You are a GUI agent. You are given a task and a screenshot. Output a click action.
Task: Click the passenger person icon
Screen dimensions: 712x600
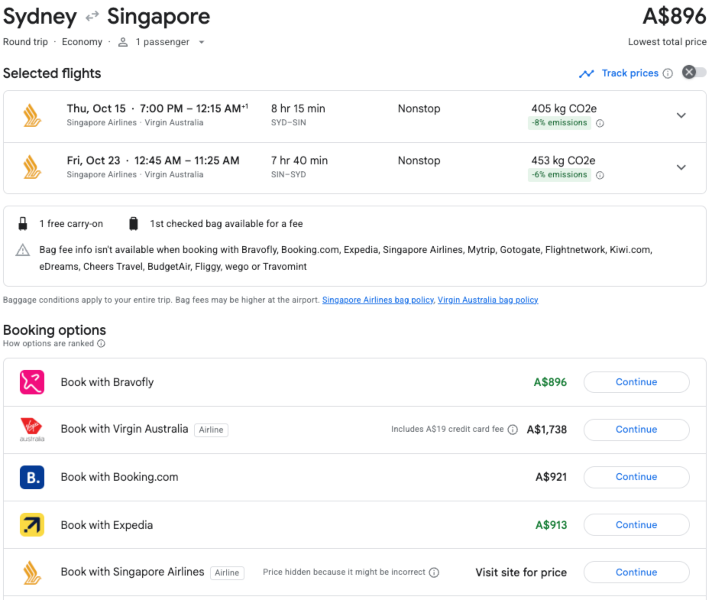tap(123, 42)
